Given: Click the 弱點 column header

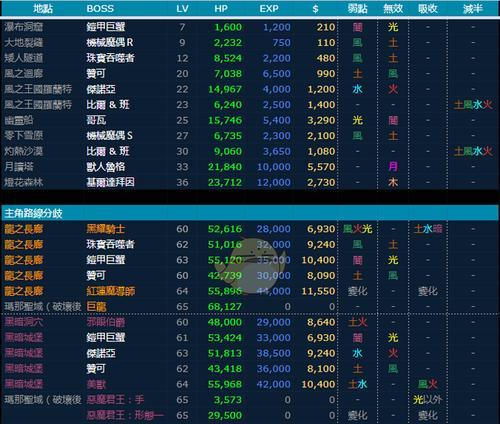Looking at the screenshot, I should [357, 9].
